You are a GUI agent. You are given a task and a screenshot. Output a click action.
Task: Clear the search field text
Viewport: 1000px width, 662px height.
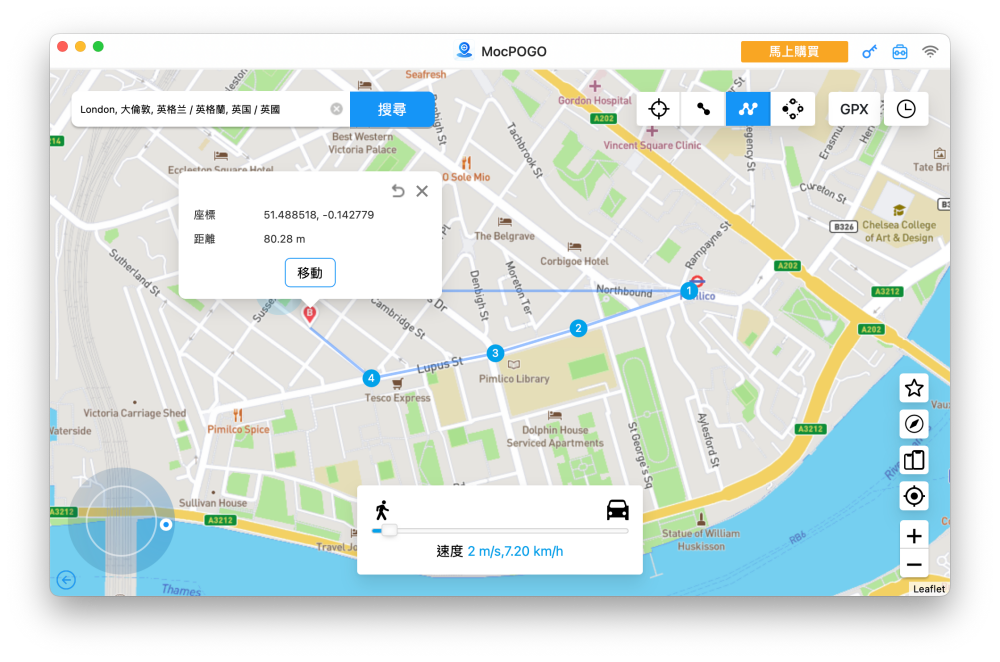pyautogui.click(x=336, y=109)
